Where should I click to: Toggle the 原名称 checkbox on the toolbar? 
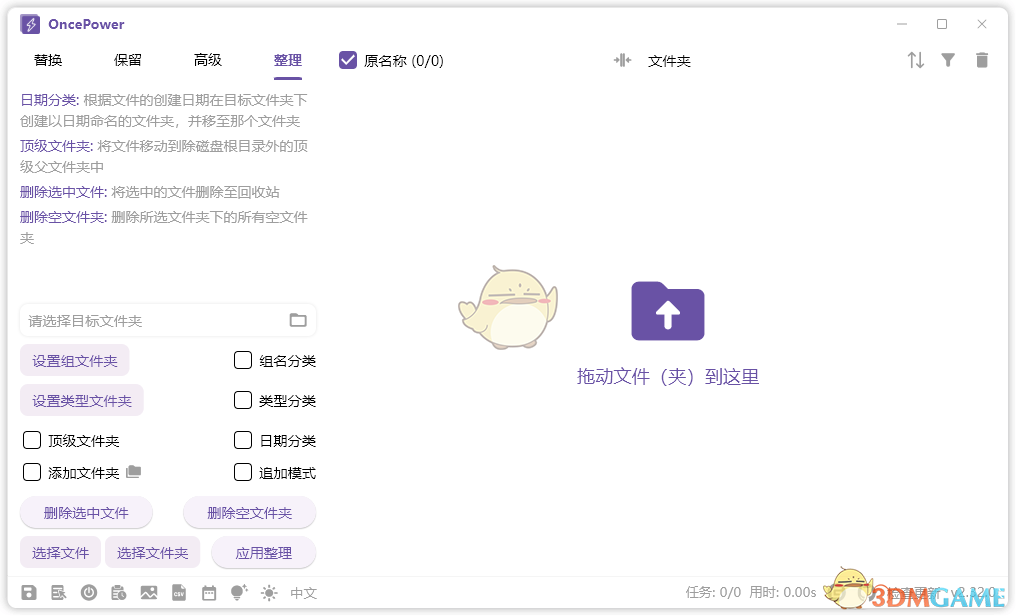click(347, 60)
